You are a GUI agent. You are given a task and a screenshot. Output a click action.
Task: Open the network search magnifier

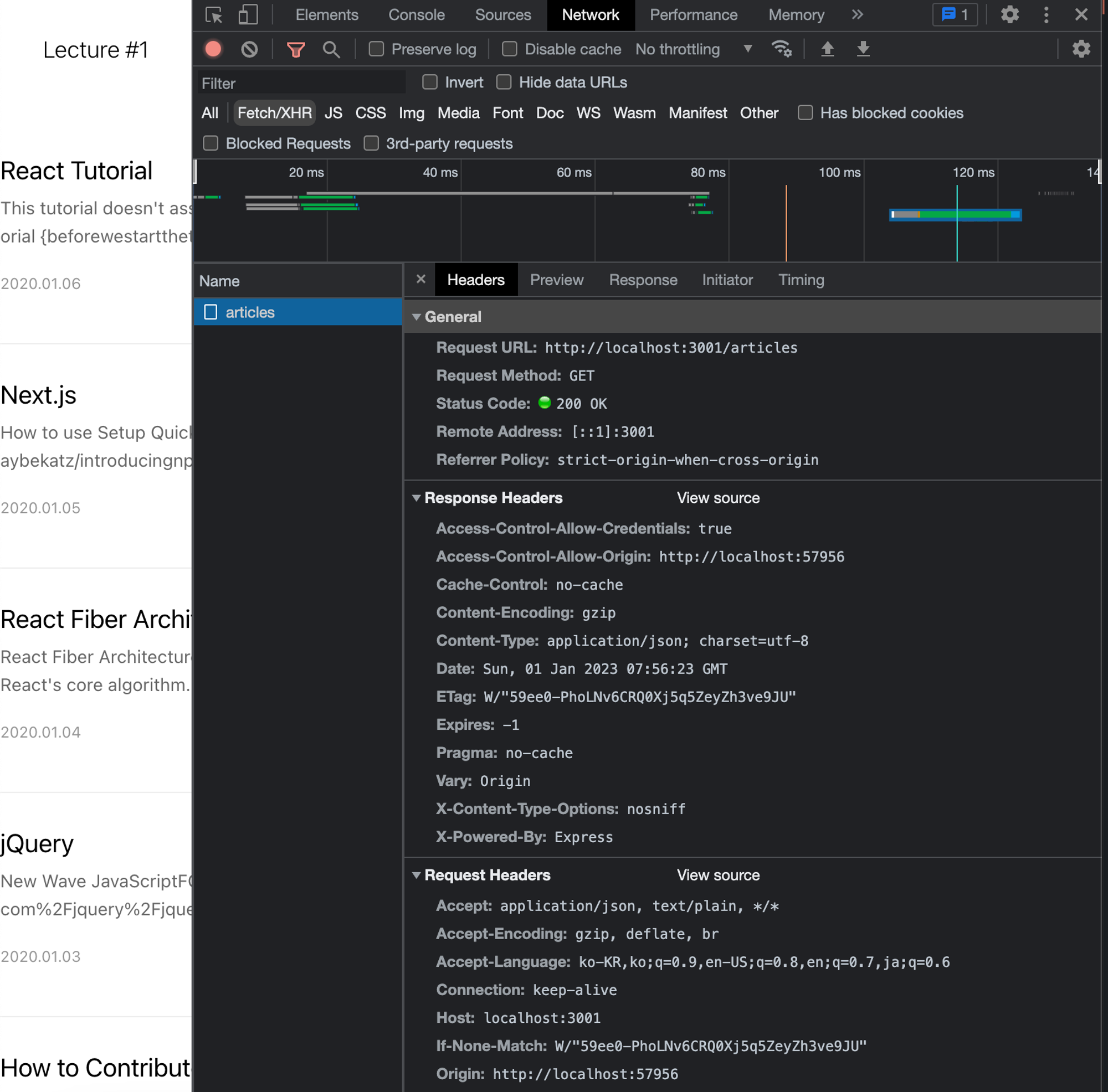(x=331, y=49)
